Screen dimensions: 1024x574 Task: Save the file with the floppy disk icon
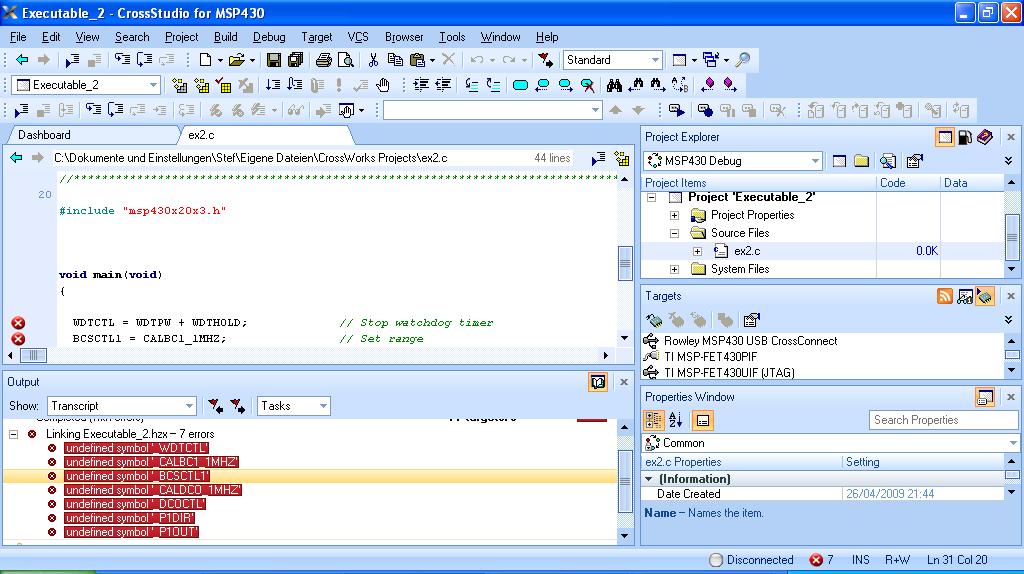pos(274,60)
